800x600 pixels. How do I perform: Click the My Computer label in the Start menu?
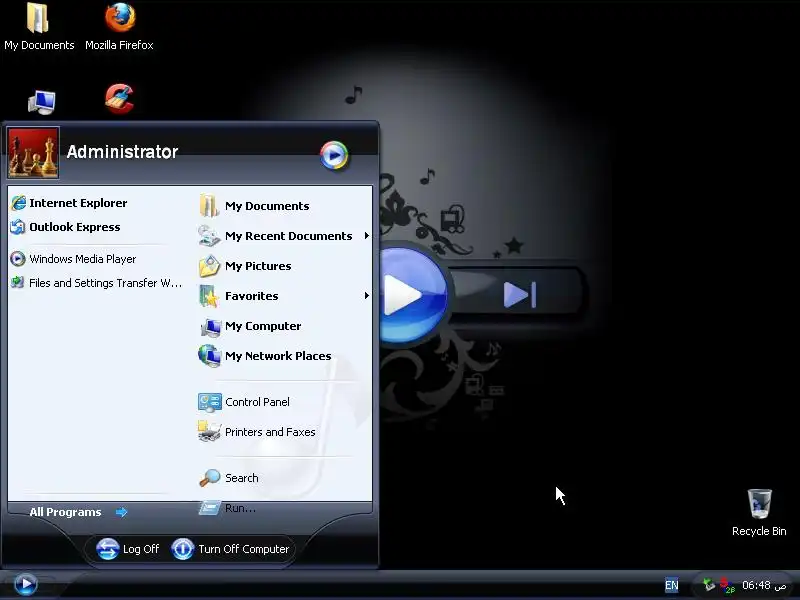(263, 327)
